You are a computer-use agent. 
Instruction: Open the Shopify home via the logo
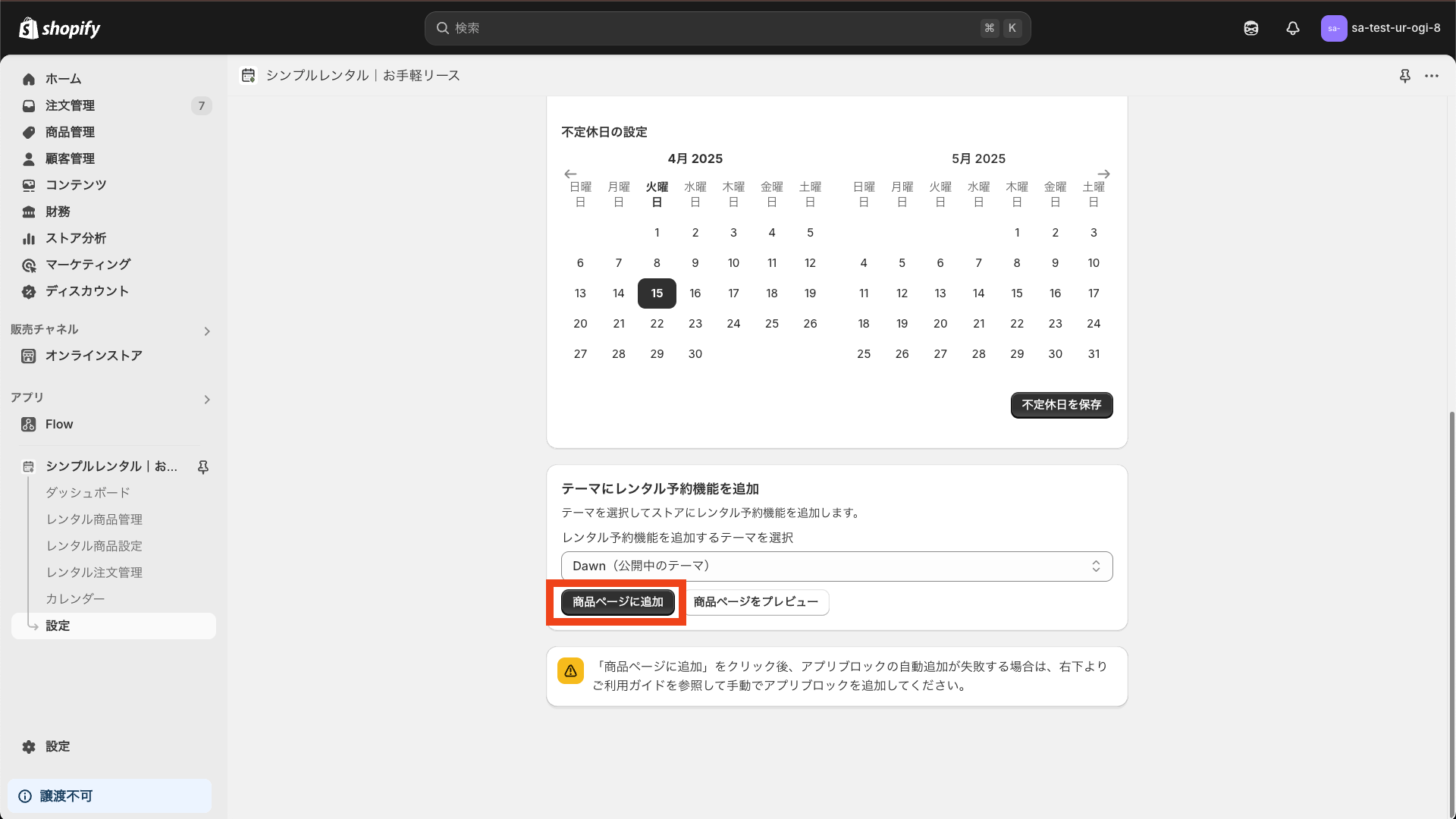pyautogui.click(x=59, y=28)
